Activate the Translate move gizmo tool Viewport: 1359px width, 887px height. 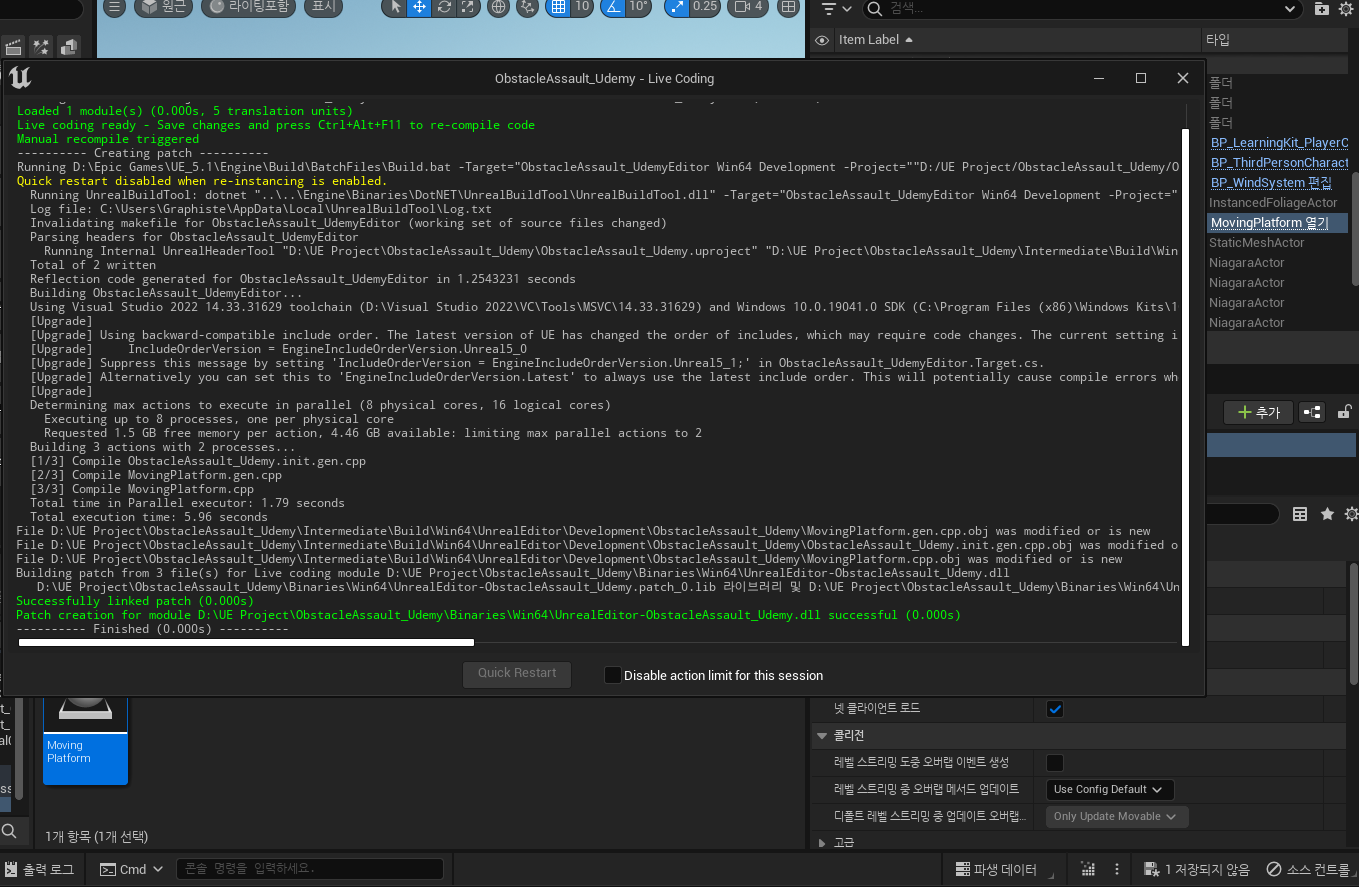pos(419,7)
